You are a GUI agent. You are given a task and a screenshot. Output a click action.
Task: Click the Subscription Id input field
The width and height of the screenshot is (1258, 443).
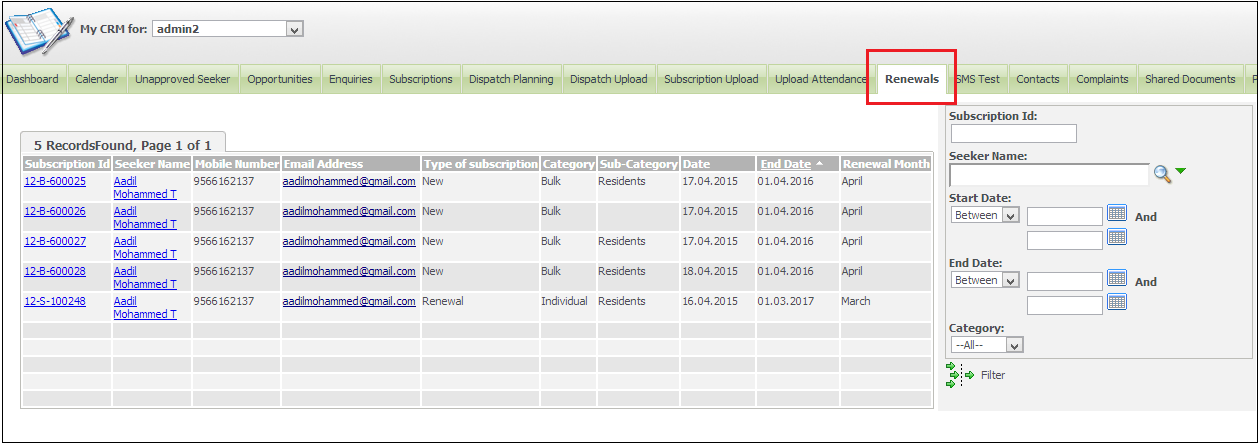(1013, 134)
